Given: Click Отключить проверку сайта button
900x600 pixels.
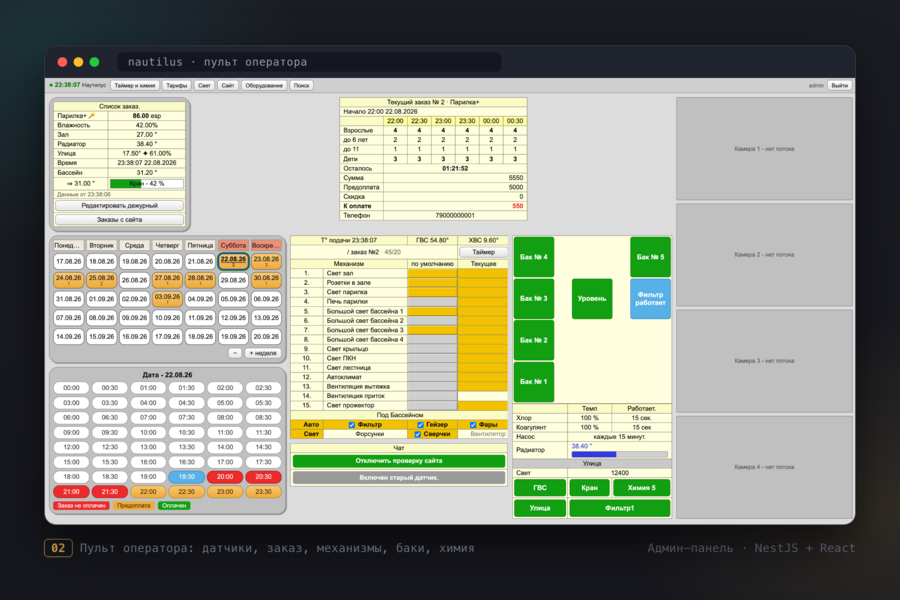Looking at the screenshot, I should tap(399, 461).
